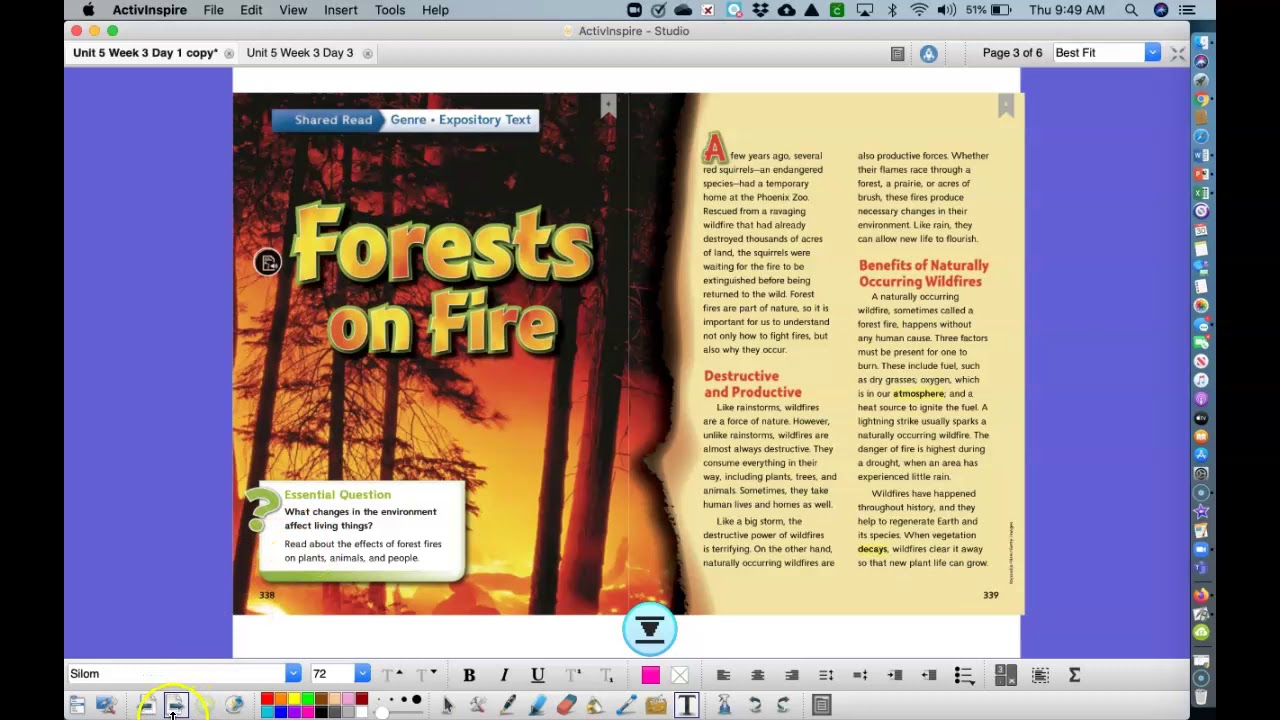Increase text indent
1280x720 pixels.
point(895,675)
